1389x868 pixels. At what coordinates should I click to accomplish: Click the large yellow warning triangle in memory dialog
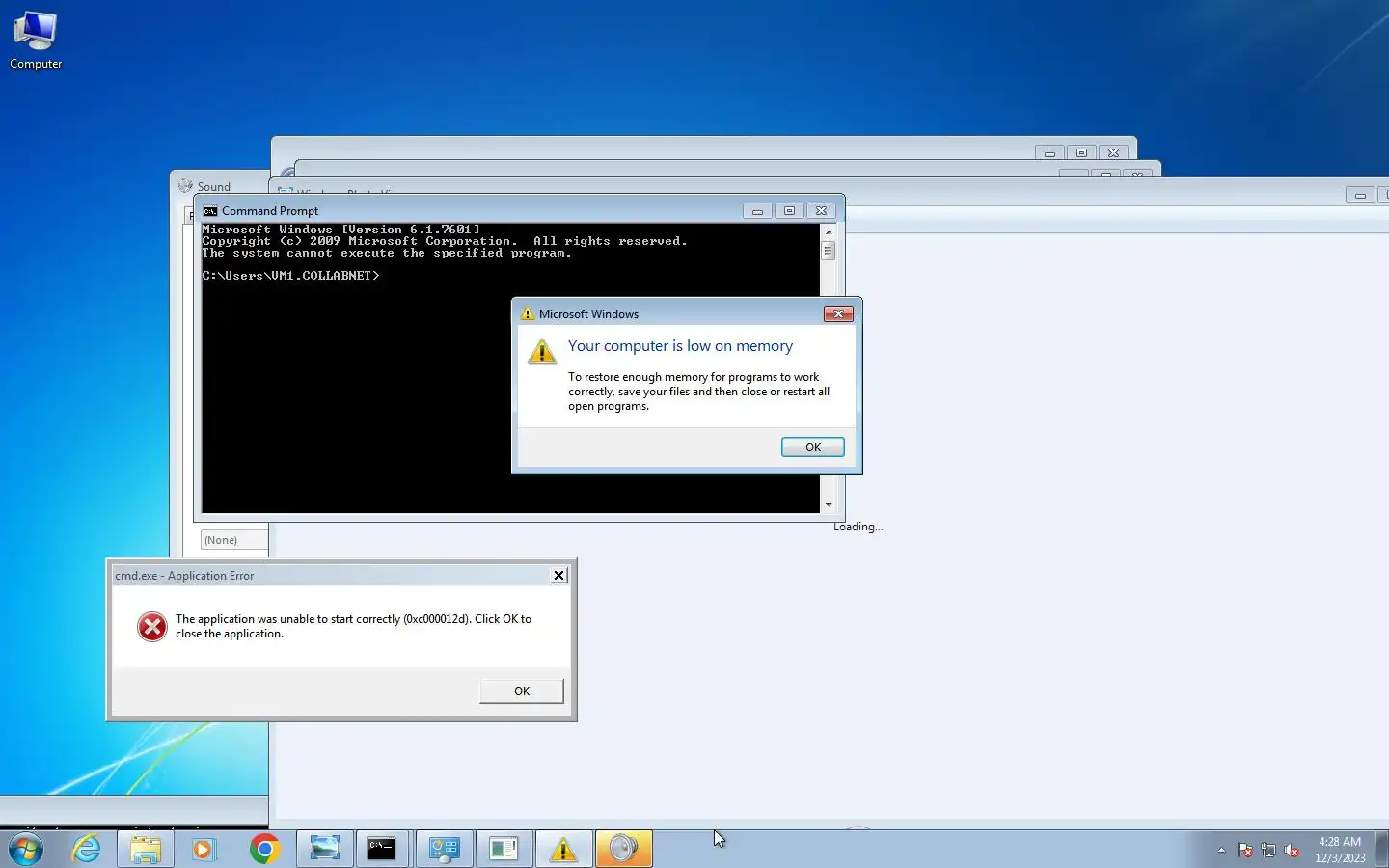point(542,351)
